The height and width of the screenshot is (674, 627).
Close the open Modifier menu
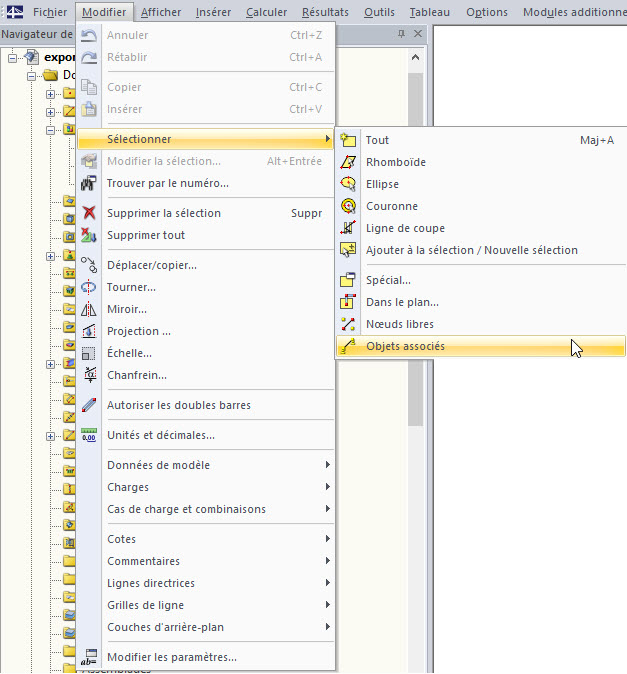click(104, 12)
